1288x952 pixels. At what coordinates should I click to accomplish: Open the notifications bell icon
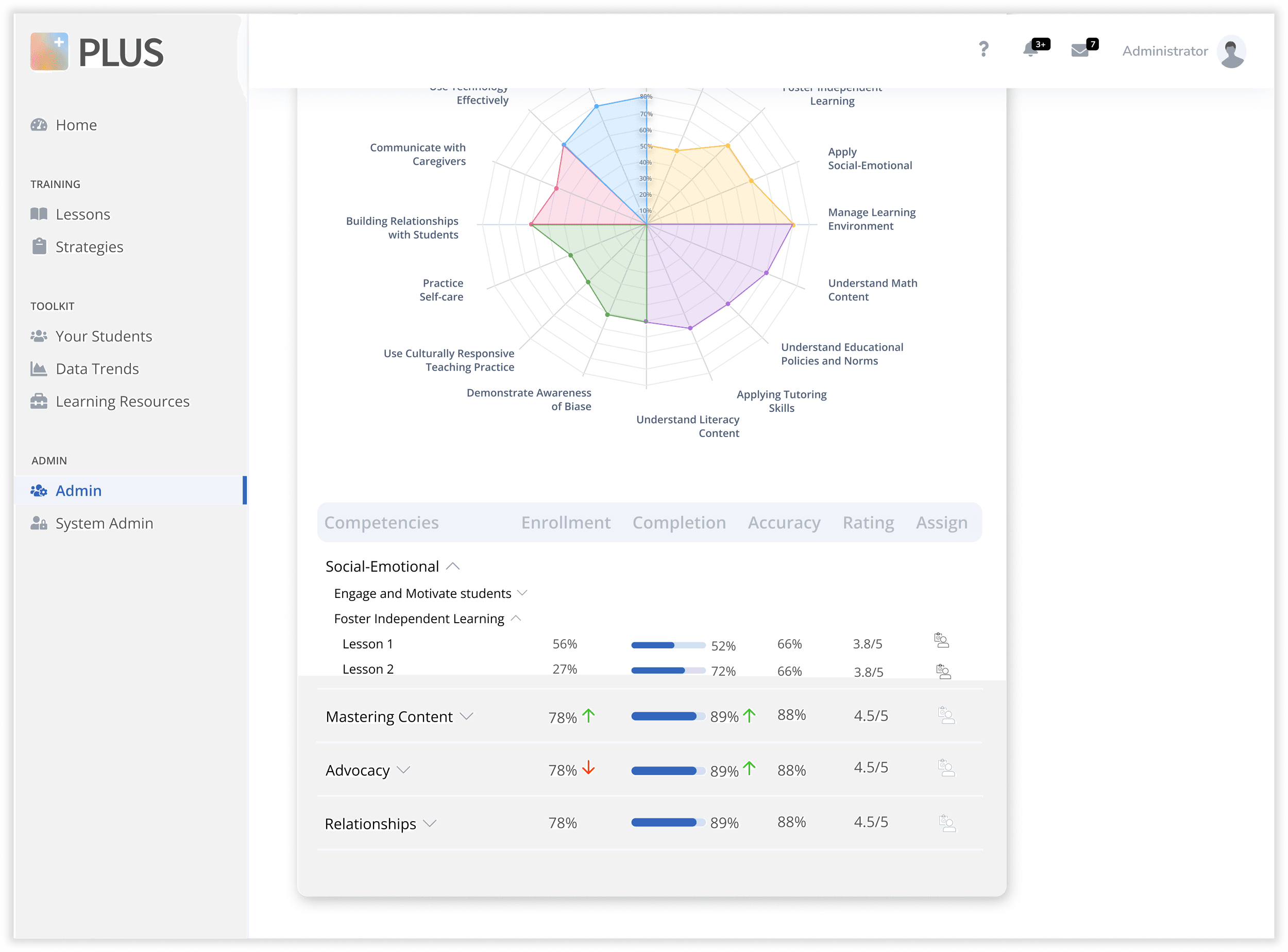click(x=1030, y=49)
